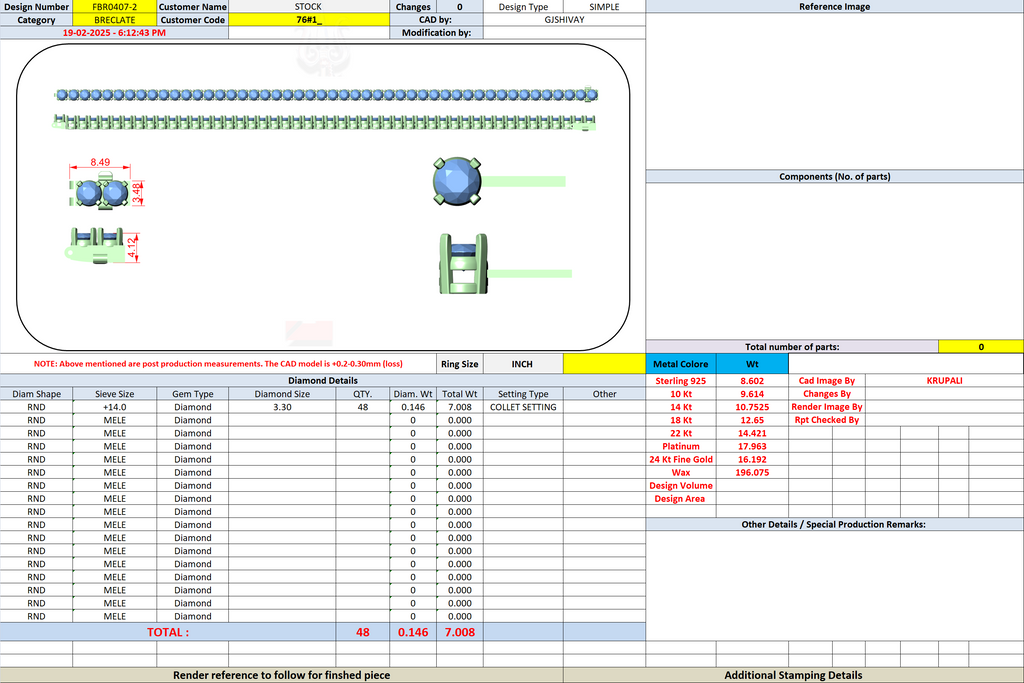Click the 10 Kt weight 9.614
1024x683 pixels.
tap(752, 394)
